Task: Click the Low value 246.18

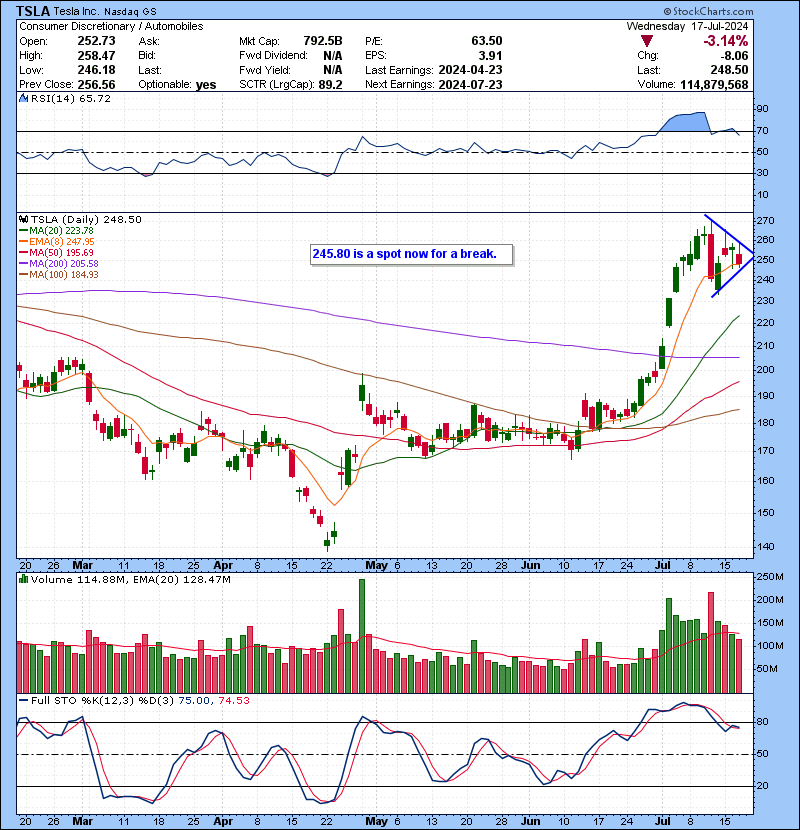Action: [x=96, y=70]
